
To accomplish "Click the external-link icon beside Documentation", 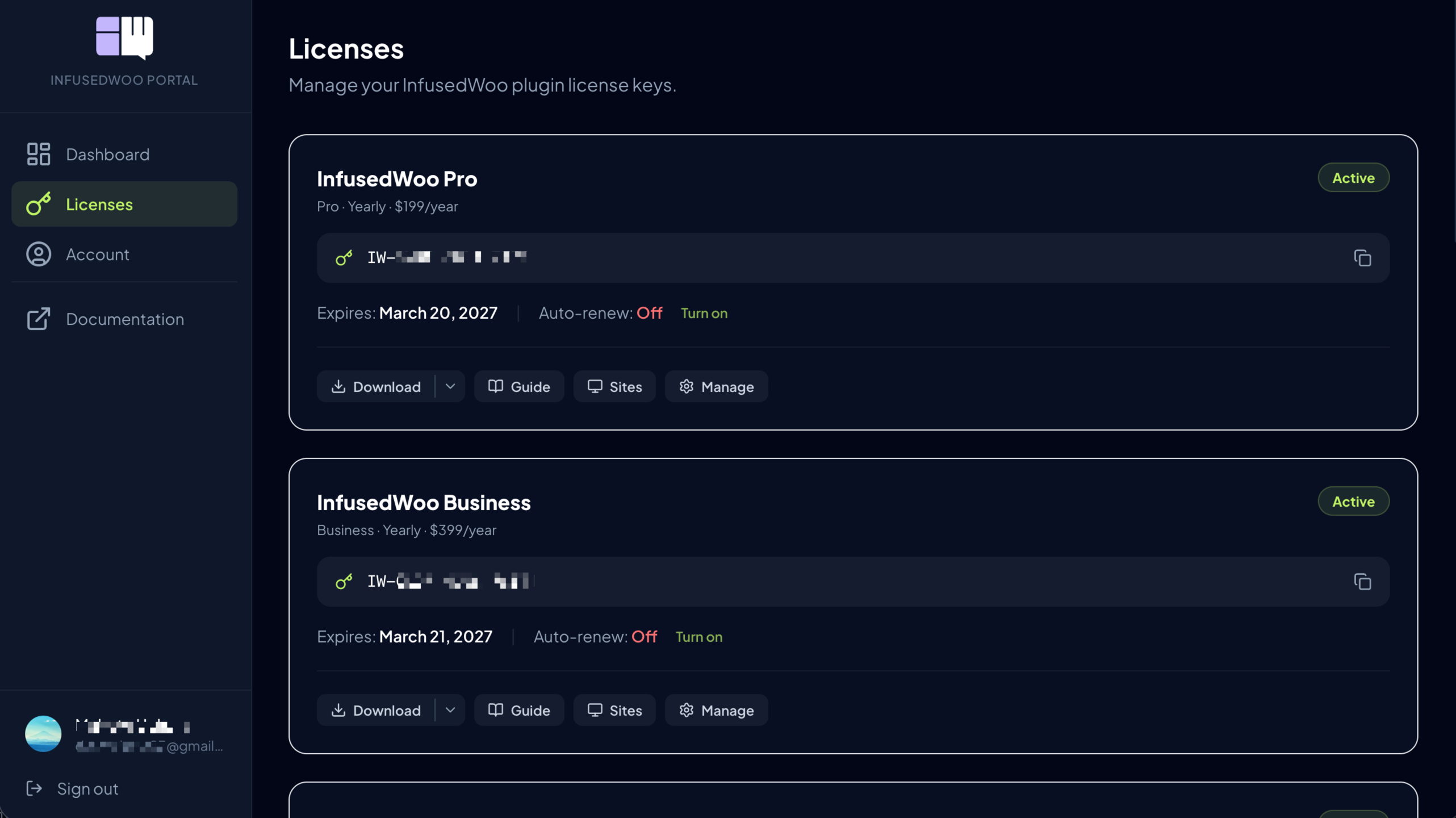I will click(38, 319).
